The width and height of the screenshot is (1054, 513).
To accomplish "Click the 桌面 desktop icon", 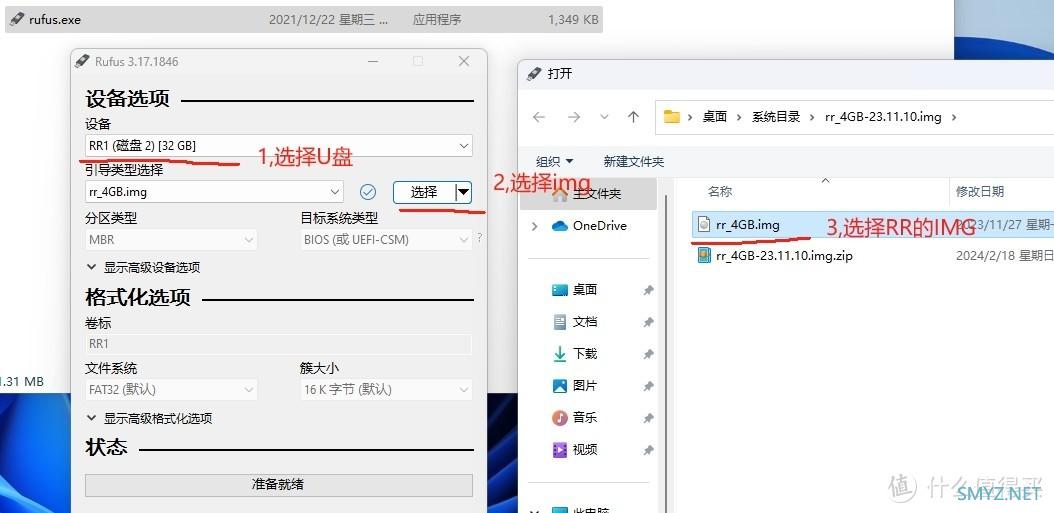I will [560, 290].
